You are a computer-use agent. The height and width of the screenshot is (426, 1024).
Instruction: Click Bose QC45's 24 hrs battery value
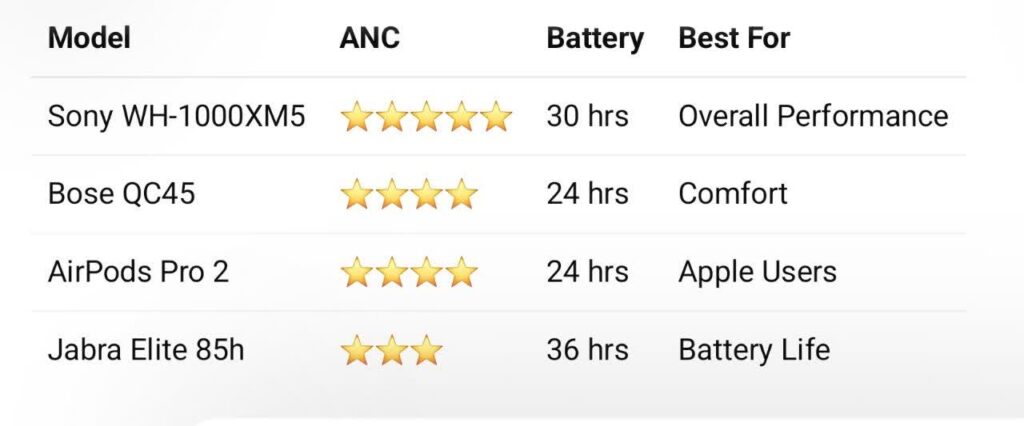587,193
